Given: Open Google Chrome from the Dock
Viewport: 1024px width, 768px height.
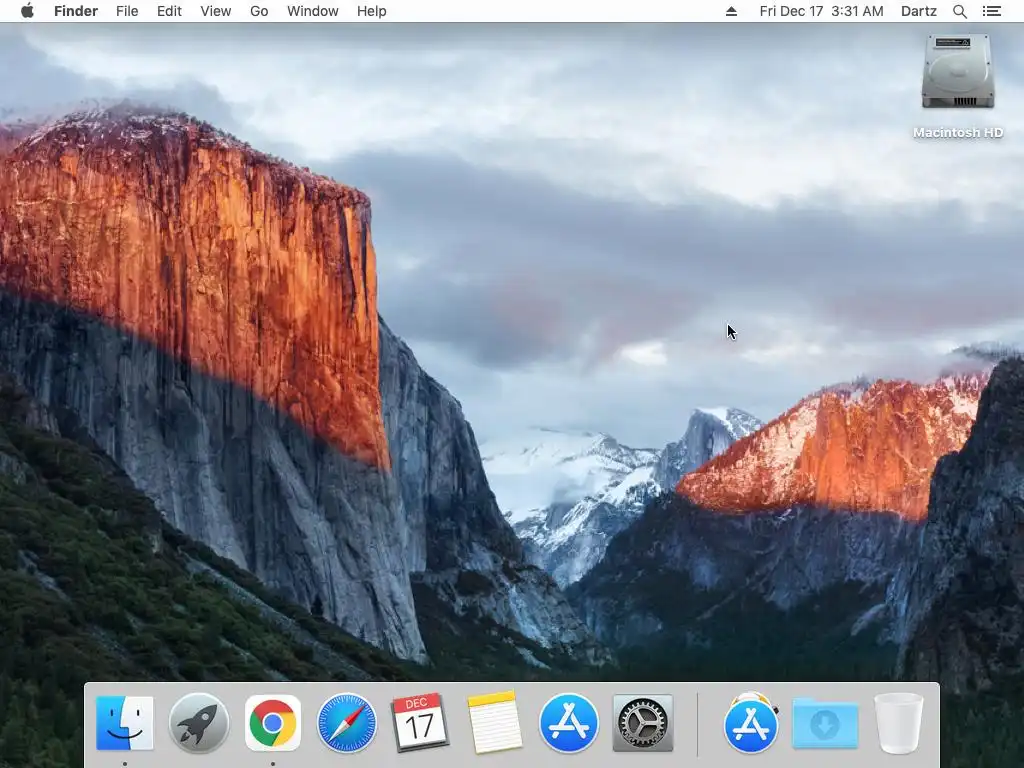Looking at the screenshot, I should tap(273, 723).
